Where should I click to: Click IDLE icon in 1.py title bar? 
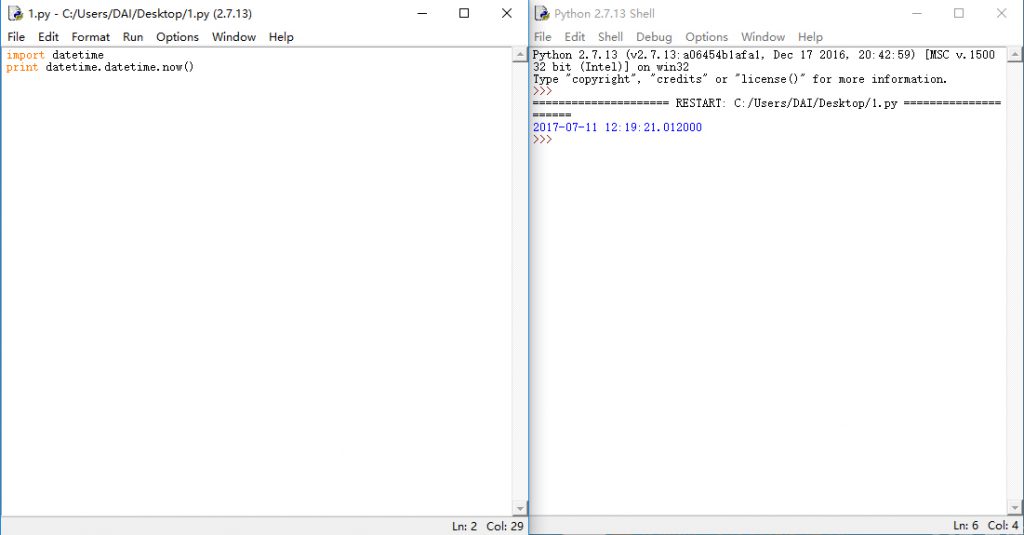pyautogui.click(x=16, y=13)
